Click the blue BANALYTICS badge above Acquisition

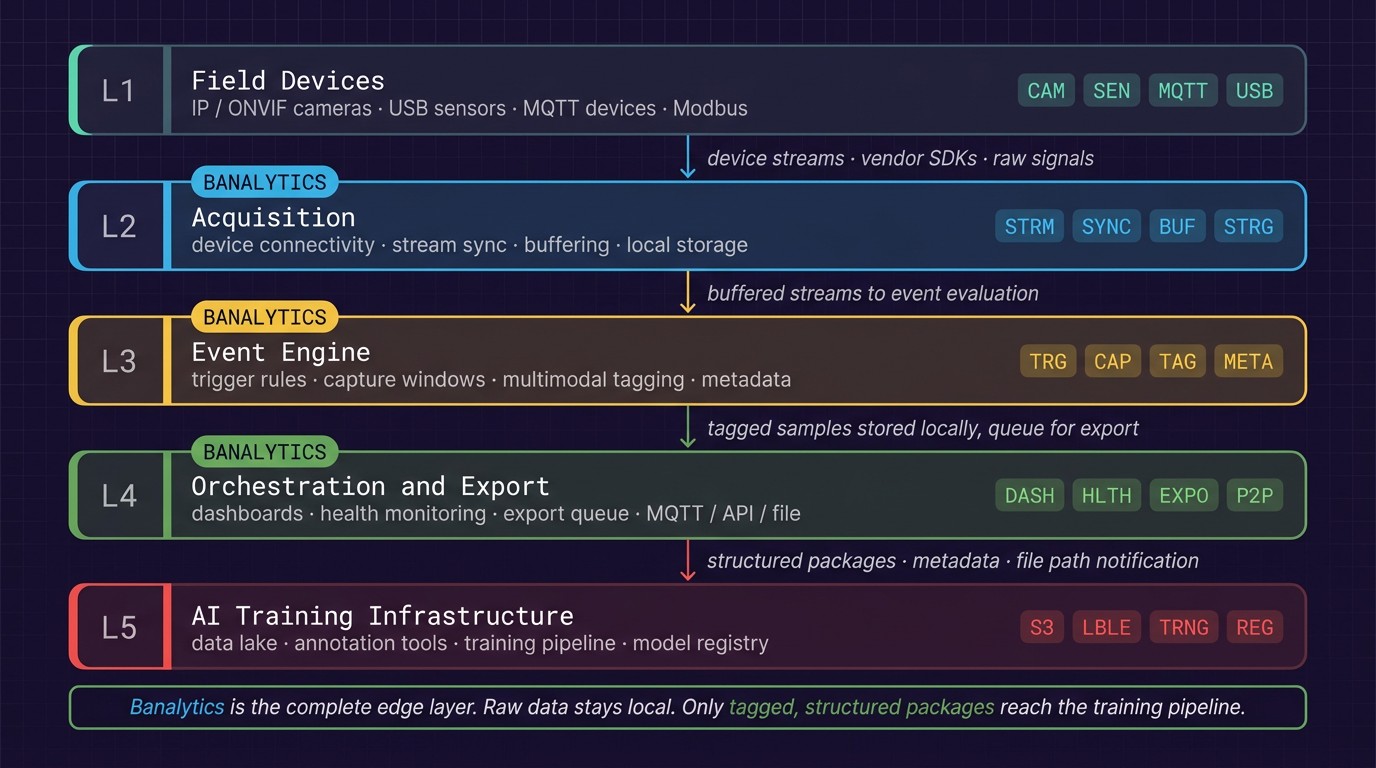point(265,182)
